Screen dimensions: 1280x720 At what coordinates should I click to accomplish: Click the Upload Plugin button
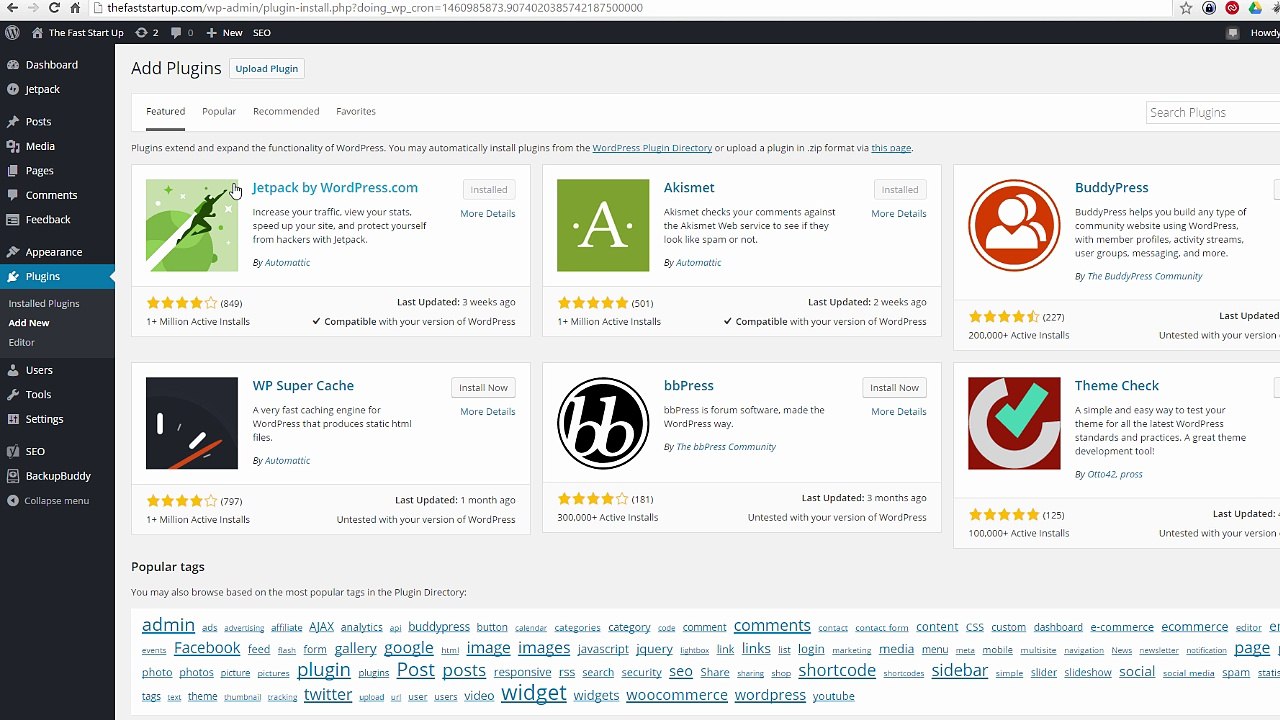point(267,68)
